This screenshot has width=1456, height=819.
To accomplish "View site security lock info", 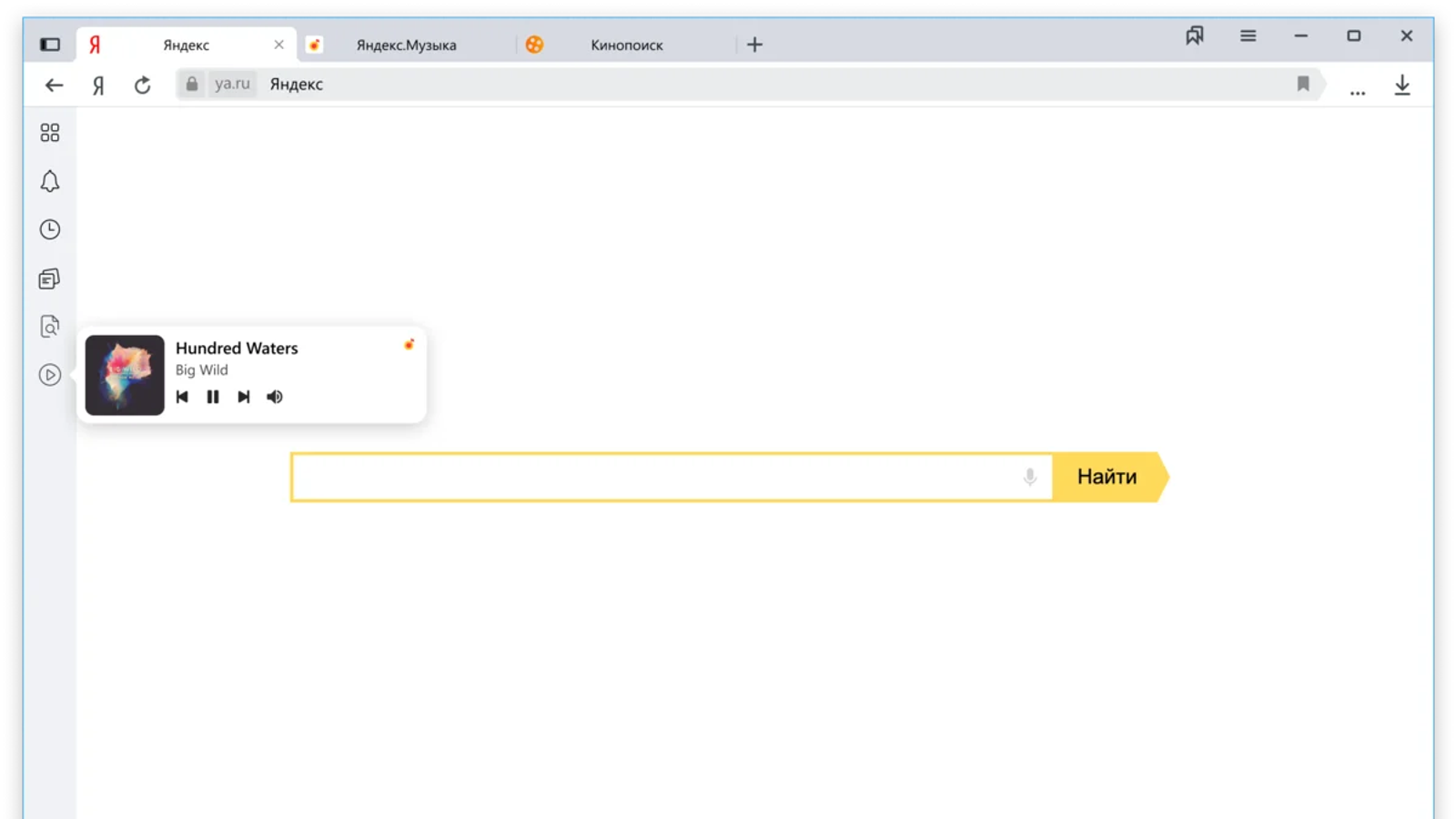I will [x=191, y=84].
